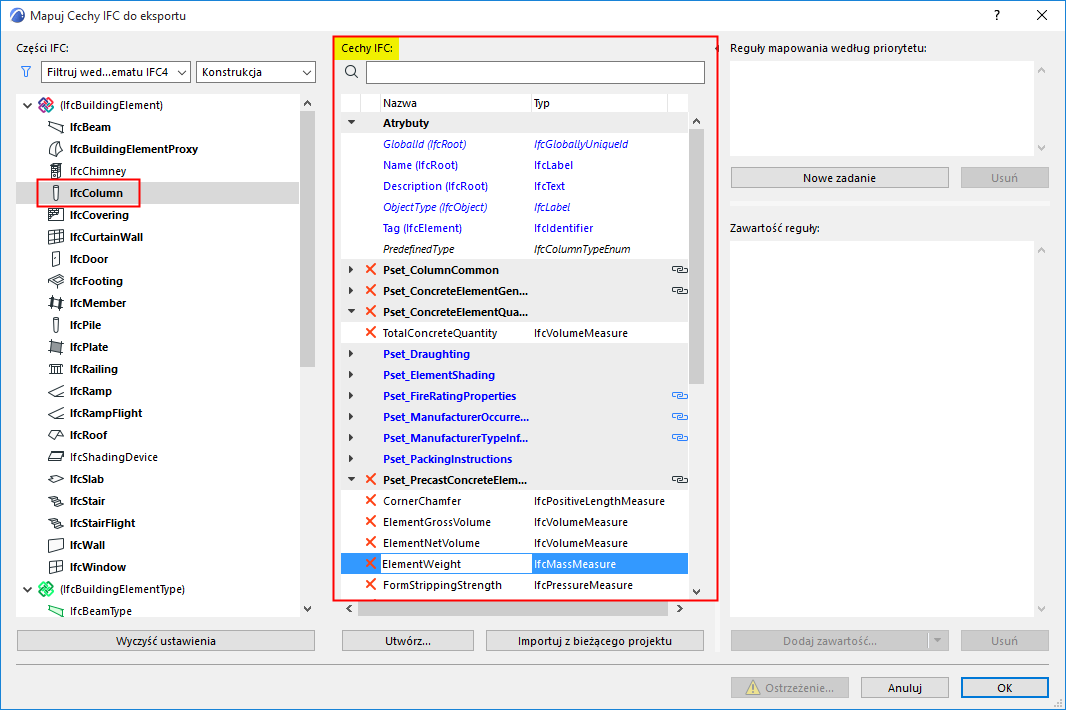Click the IfcWall icon
This screenshot has height=710, width=1066.
point(56,545)
